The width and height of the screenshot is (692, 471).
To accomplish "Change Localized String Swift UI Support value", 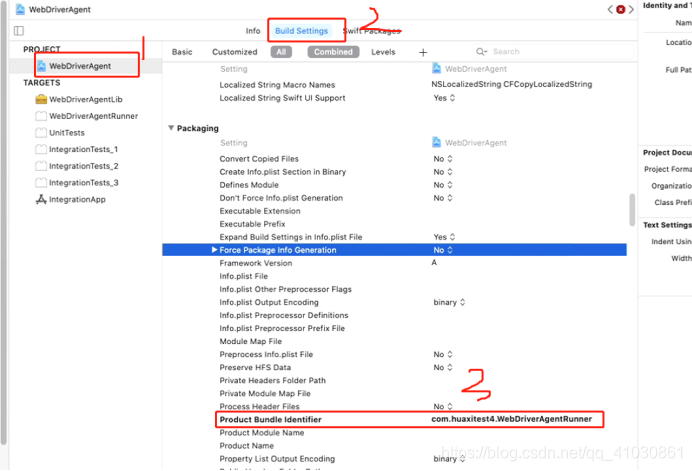I will click(444, 98).
